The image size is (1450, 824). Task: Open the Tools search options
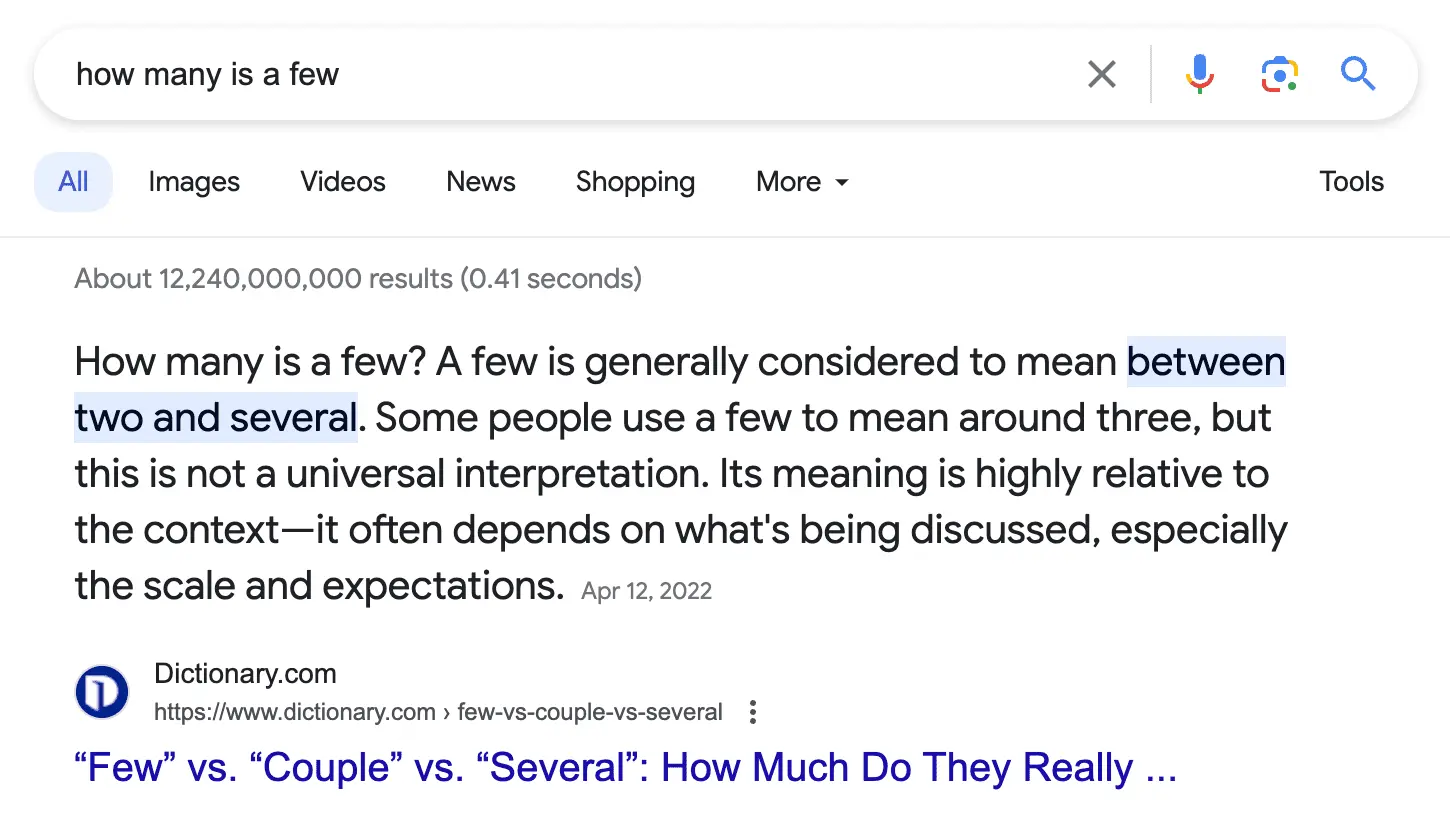tap(1351, 182)
